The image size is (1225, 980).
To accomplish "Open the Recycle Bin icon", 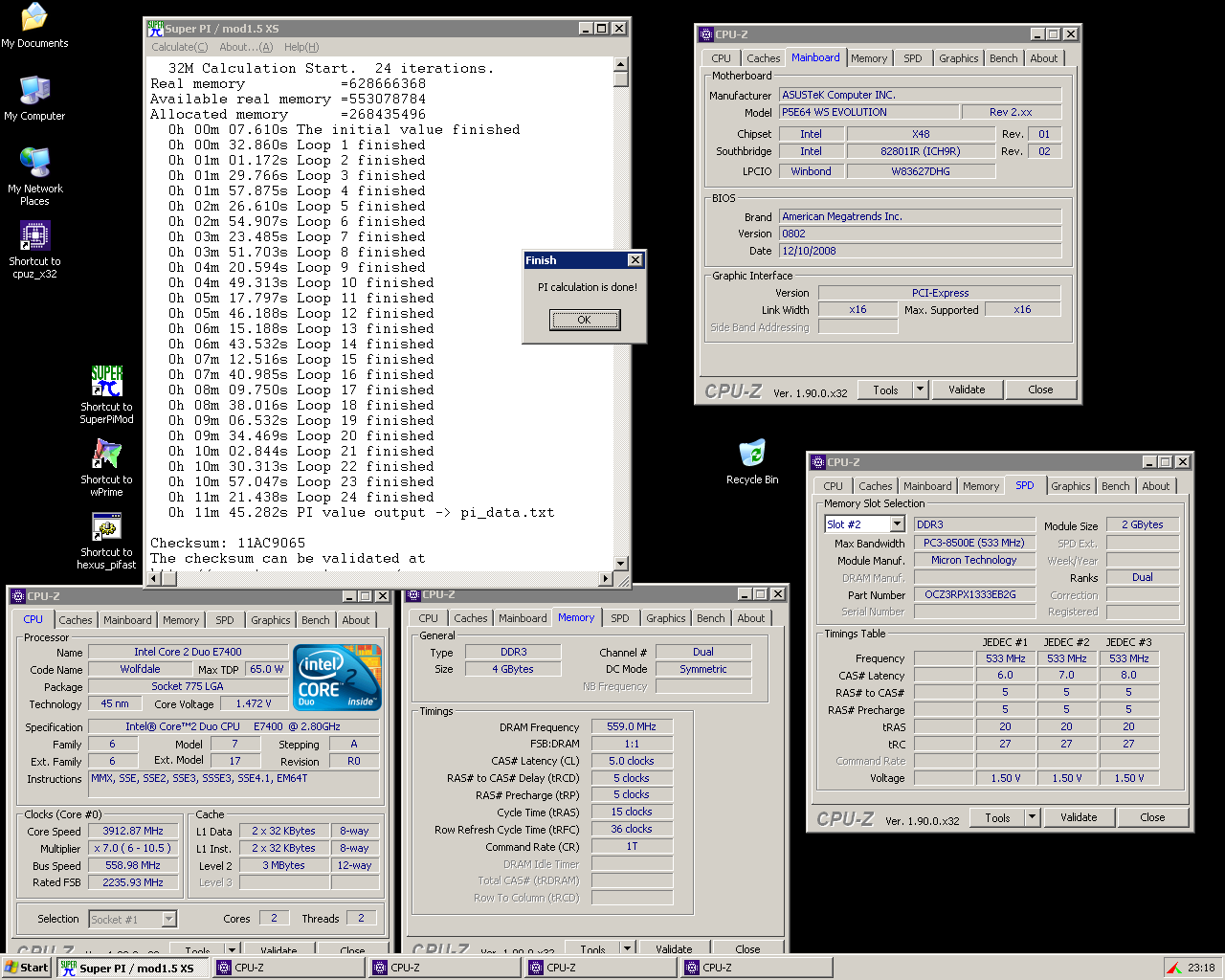I will [752, 461].
